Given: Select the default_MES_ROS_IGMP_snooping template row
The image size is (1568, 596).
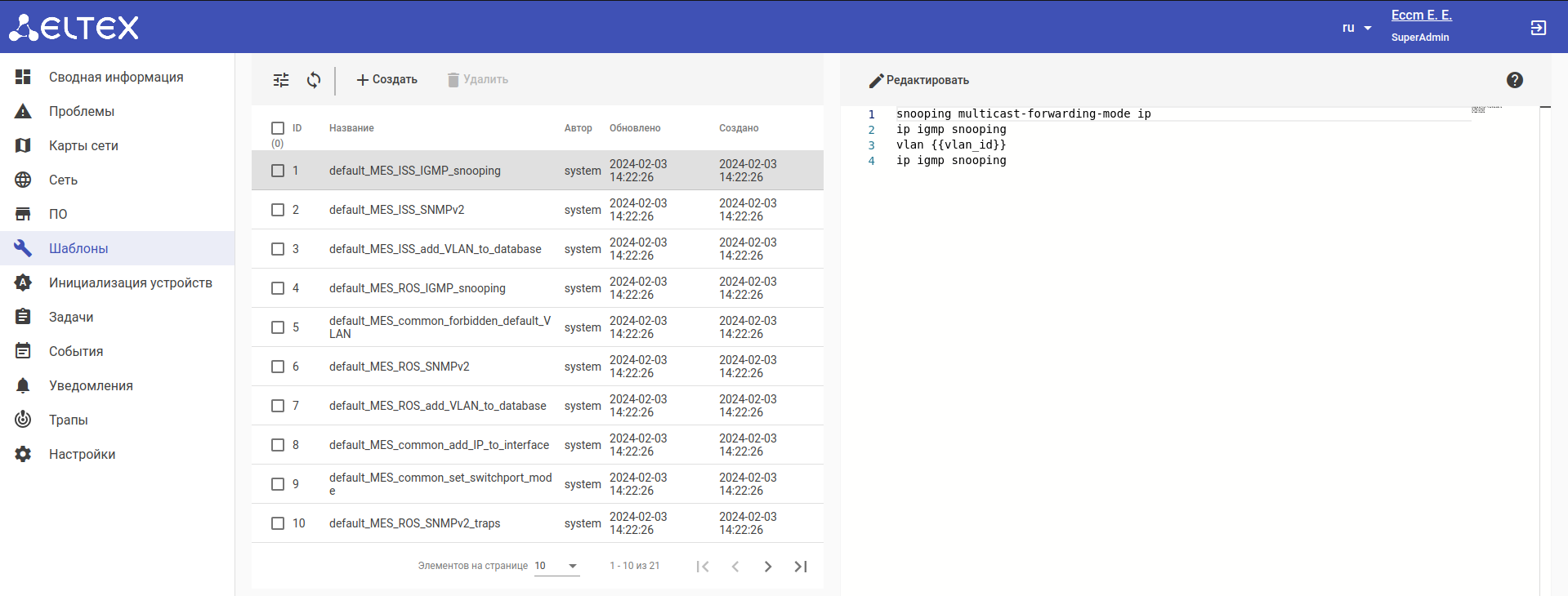Looking at the screenshot, I should point(417,288).
